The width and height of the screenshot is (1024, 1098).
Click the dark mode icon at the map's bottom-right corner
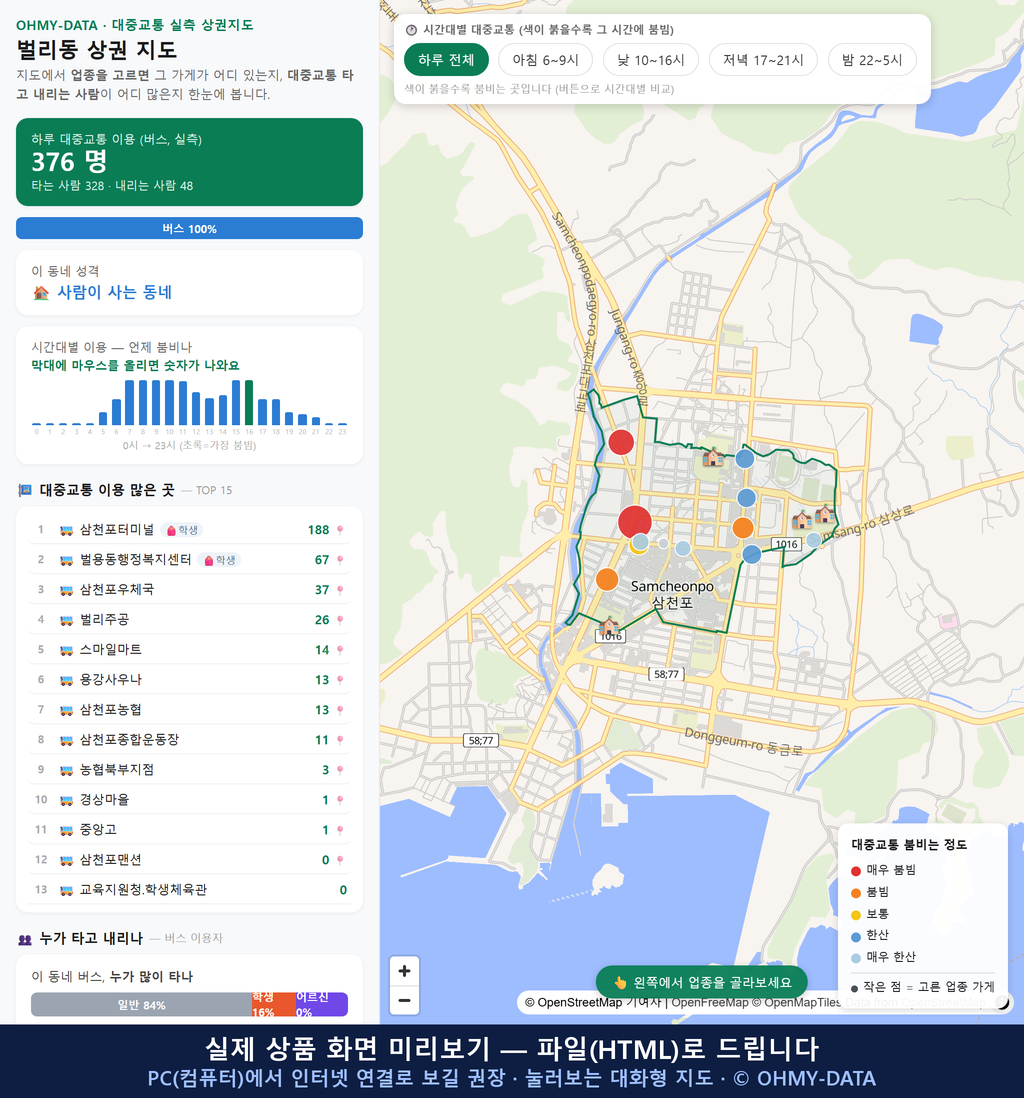click(1002, 1003)
